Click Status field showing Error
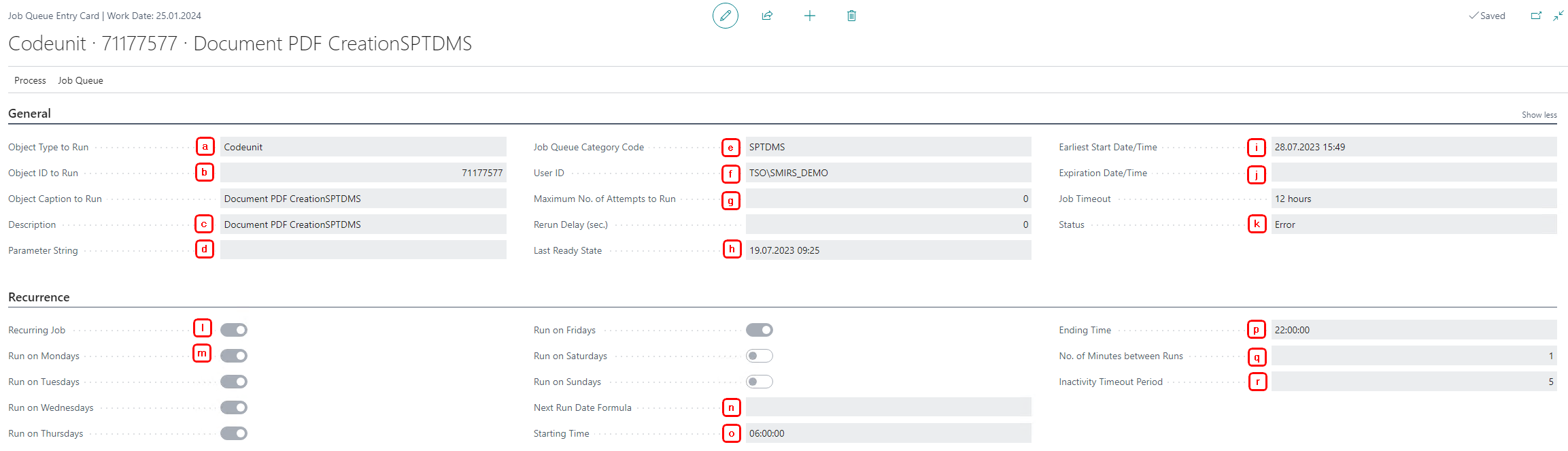 1414,224
